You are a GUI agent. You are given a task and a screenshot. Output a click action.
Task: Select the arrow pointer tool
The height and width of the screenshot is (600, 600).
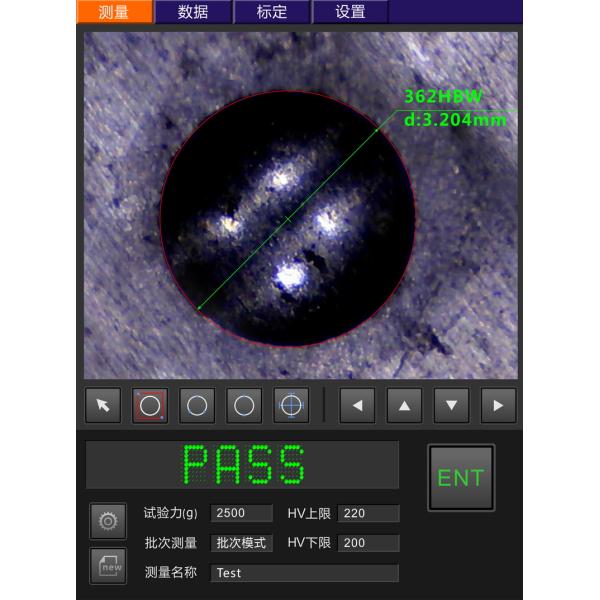pos(103,405)
